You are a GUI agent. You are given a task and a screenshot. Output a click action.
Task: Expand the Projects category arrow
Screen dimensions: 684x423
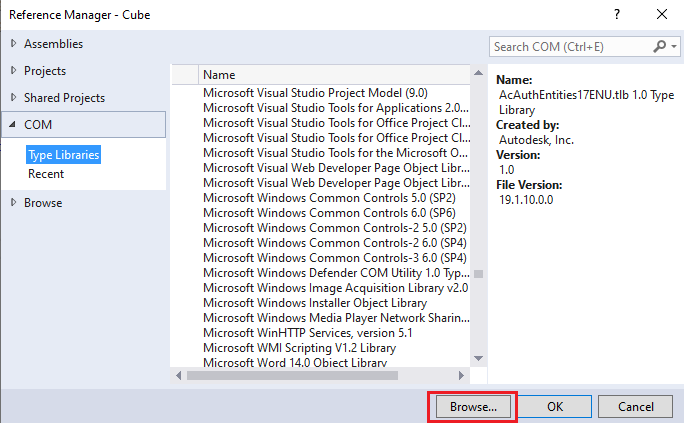click(x=14, y=71)
